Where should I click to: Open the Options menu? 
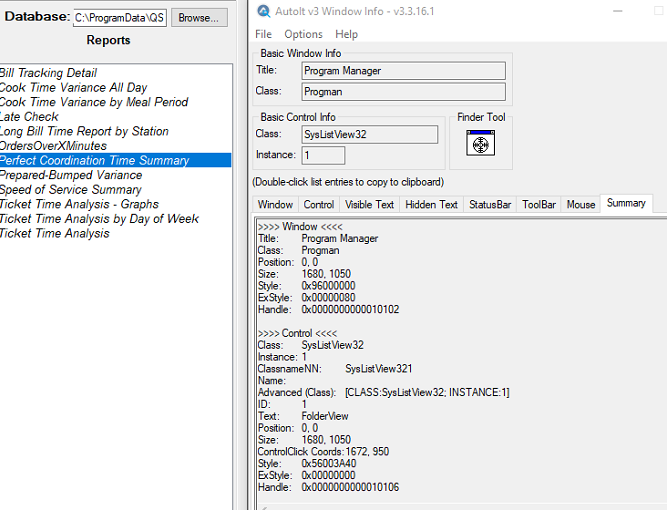(303, 34)
